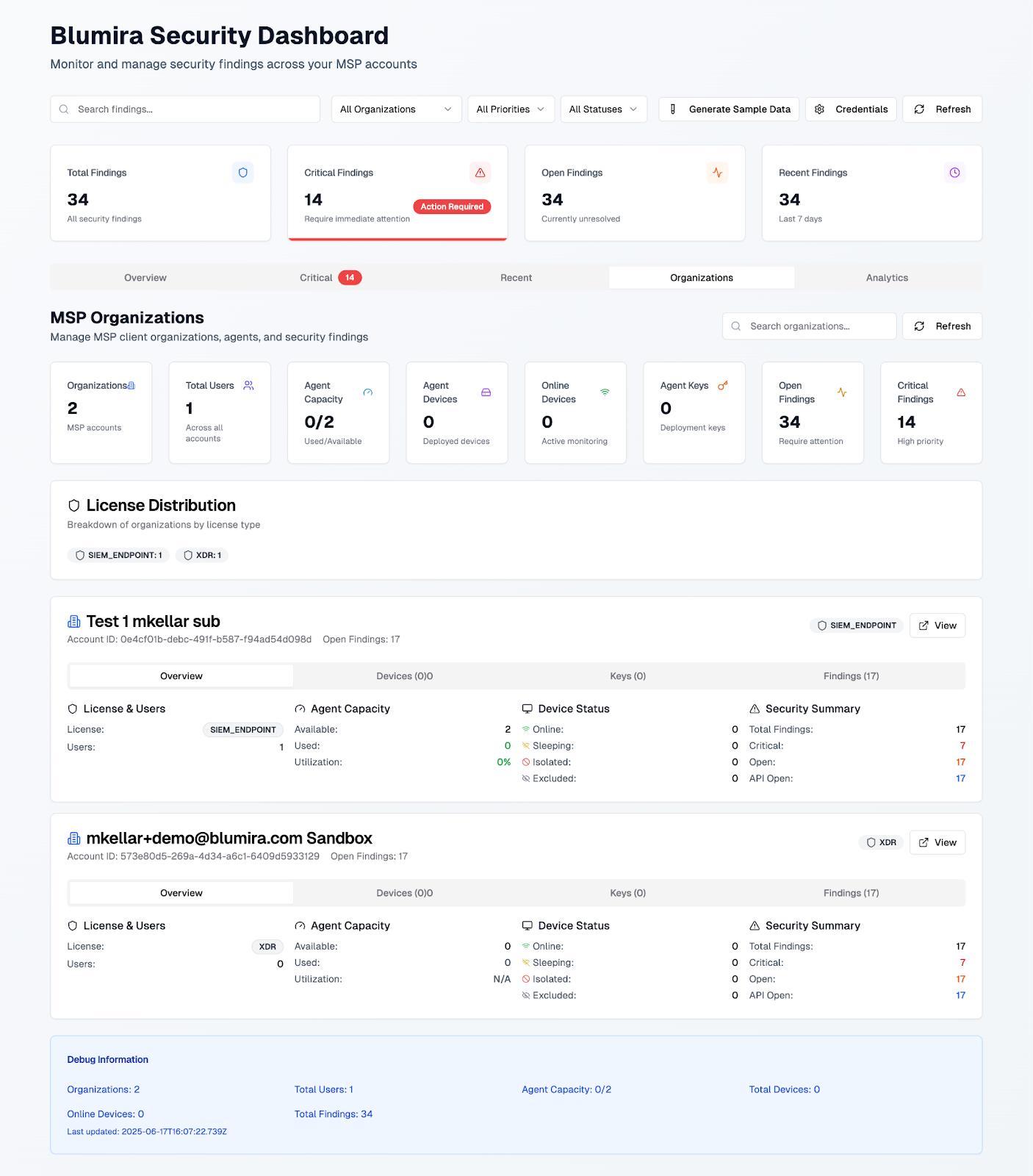Click the SIEM_ENDPOINT: 1 license badge
This screenshot has width=1033, height=1176.
118,556
